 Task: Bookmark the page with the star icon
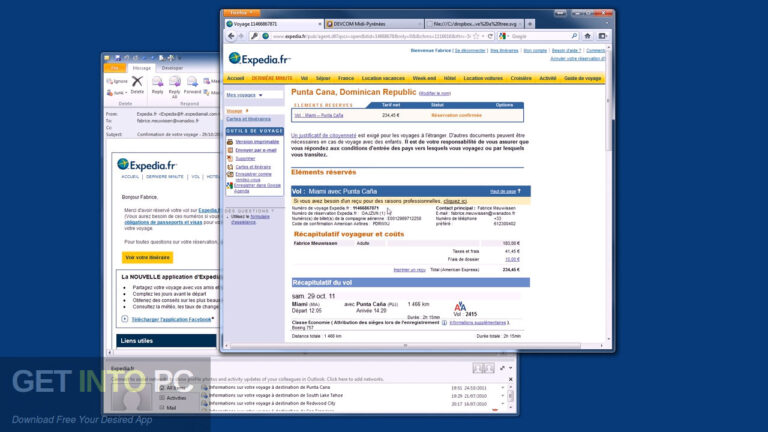476,36
